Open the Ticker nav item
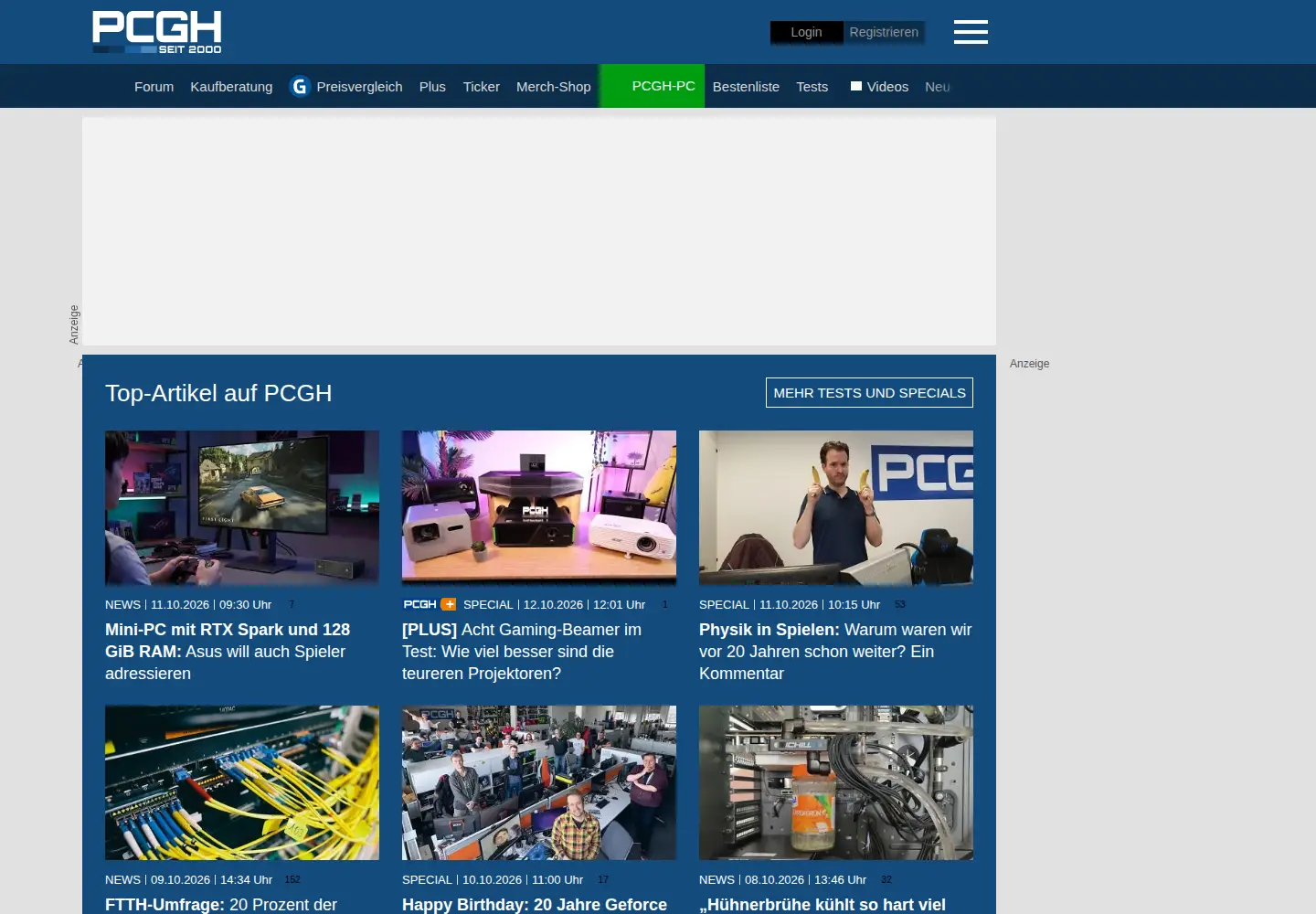Image resolution: width=1316 pixels, height=914 pixels. pos(481,87)
